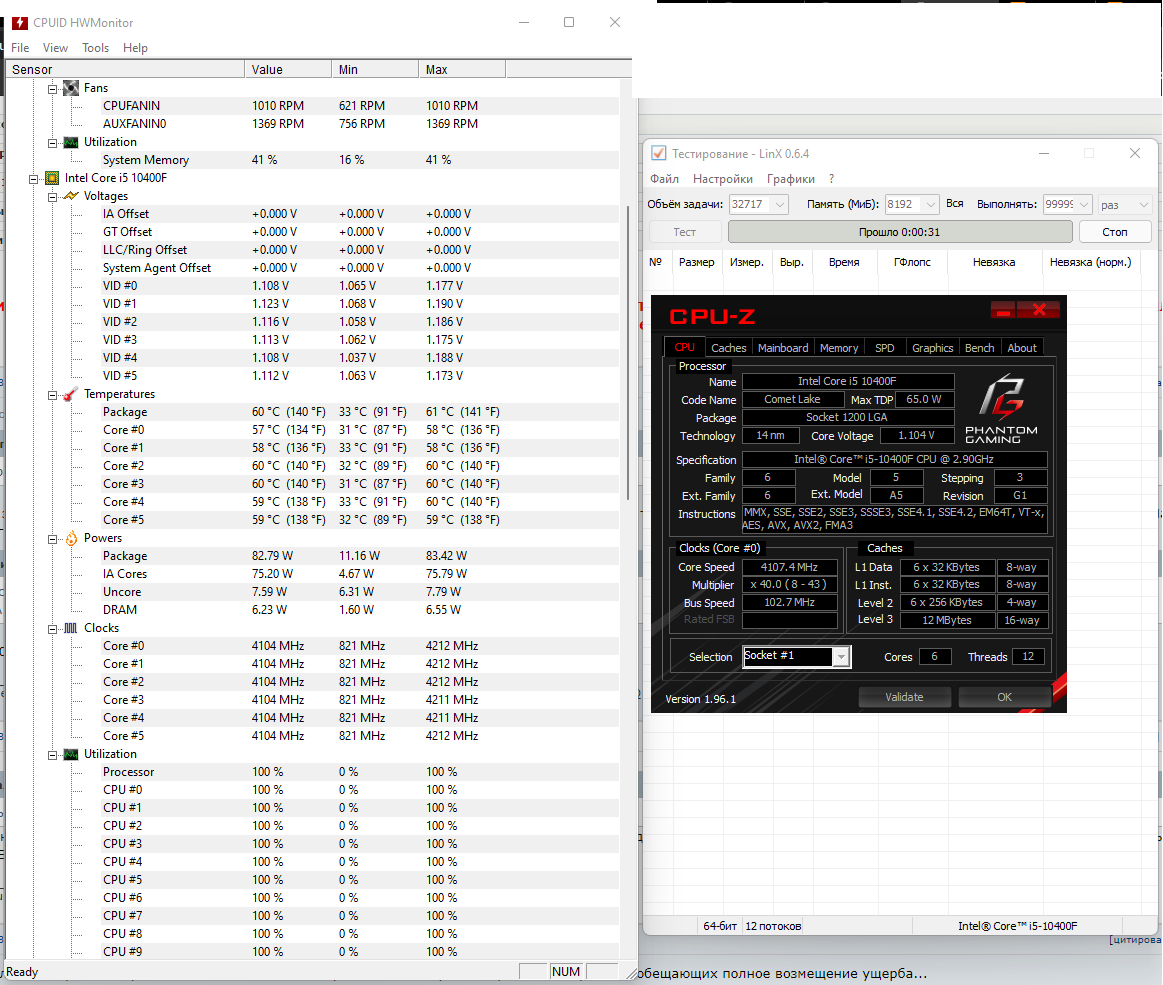Switch to CPU-Z SPD tab
This screenshot has width=1163, height=985.
click(885, 348)
